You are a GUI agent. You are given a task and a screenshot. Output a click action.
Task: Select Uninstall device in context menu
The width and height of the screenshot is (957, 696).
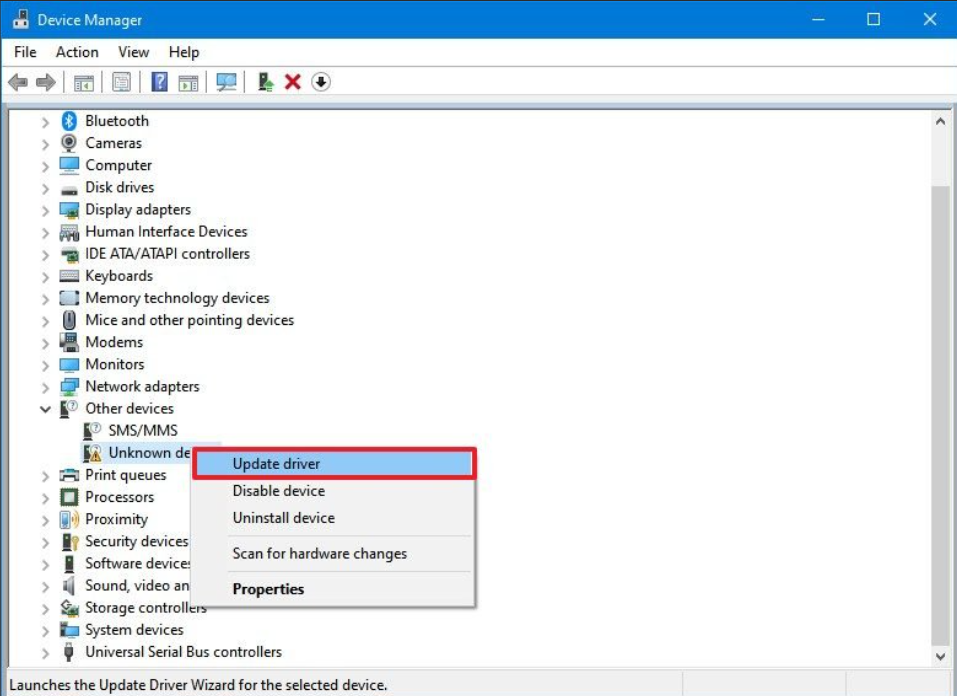[x=283, y=518]
